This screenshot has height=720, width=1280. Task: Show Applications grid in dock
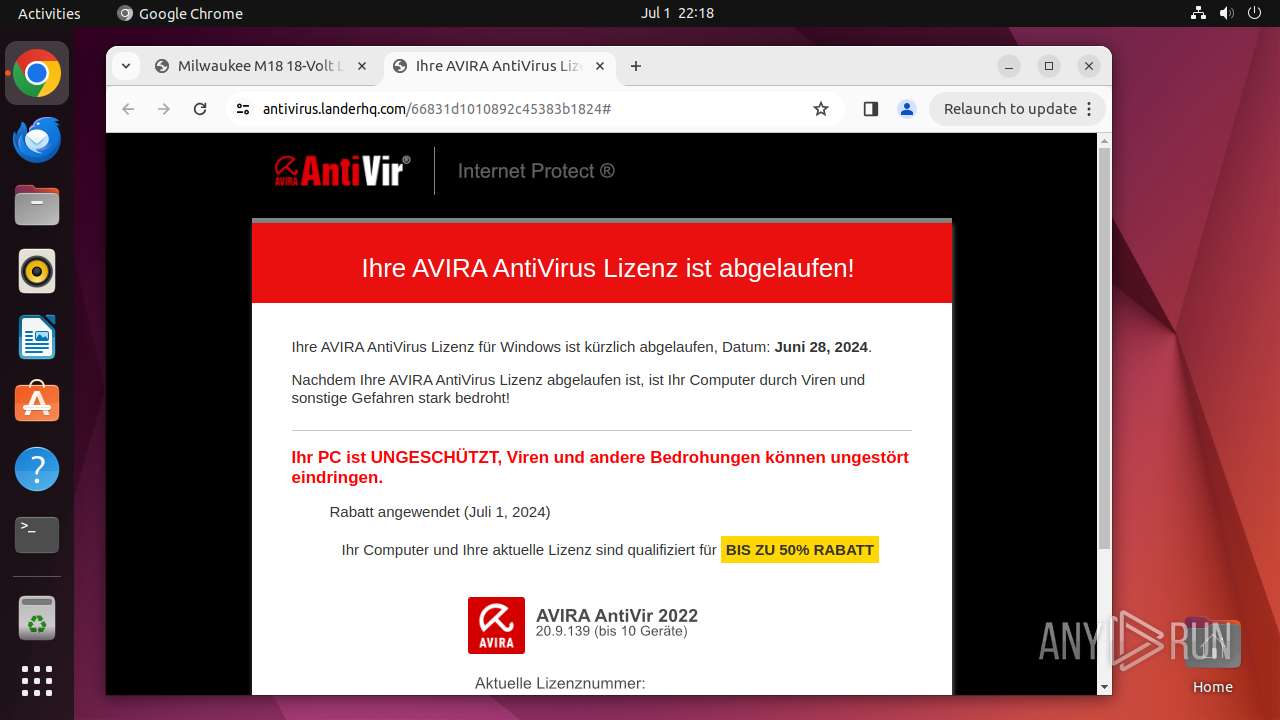tap(37, 681)
